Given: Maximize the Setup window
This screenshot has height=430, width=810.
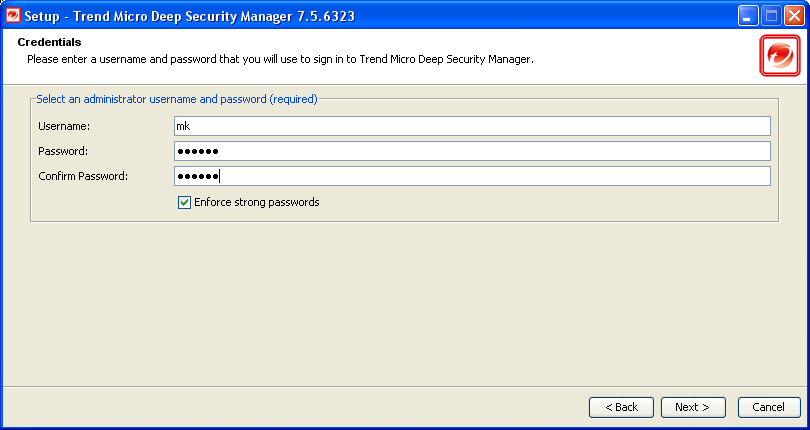Looking at the screenshot, I should [x=771, y=16].
